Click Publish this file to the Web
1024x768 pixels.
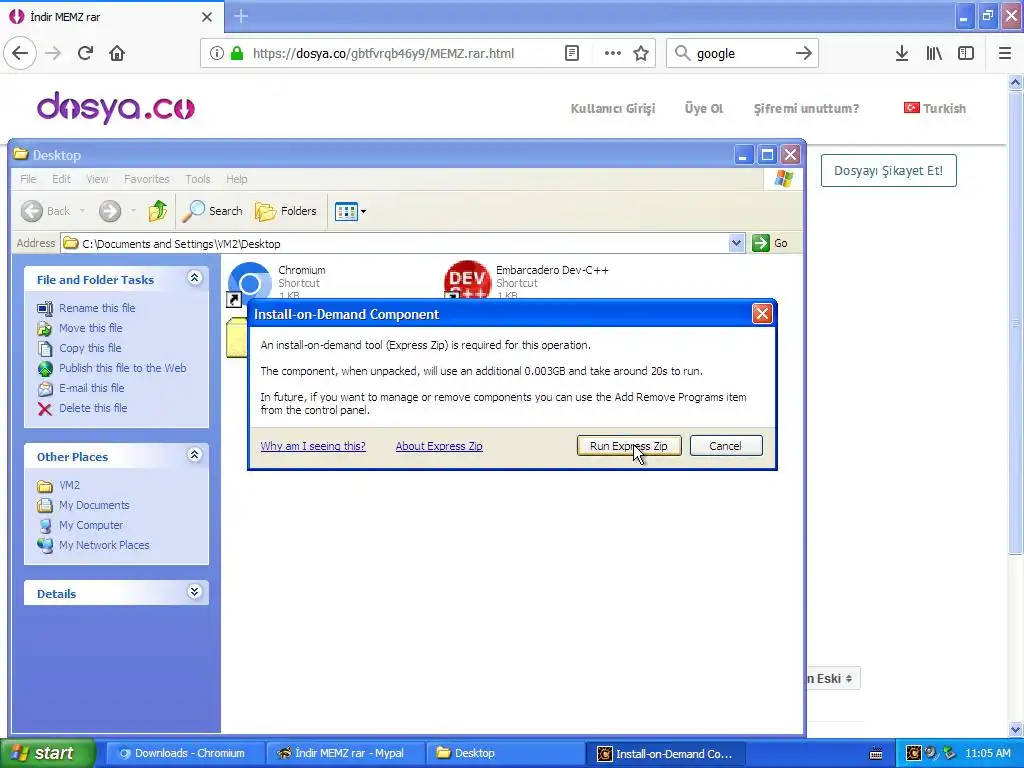(123, 368)
